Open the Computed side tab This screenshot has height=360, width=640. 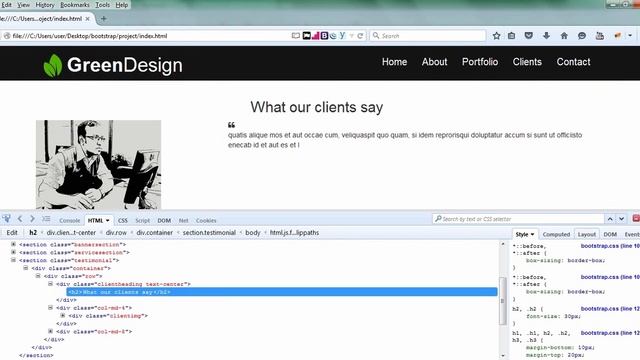click(556, 234)
